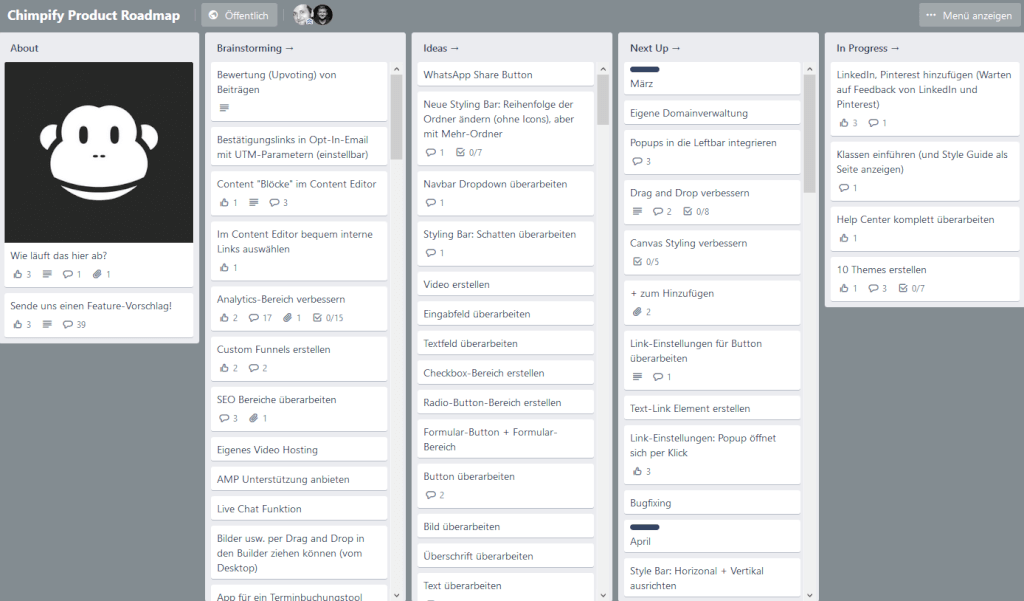1024x601 pixels.
Task: Click the 'Brainstorming →' list header
Action: [x=255, y=48]
